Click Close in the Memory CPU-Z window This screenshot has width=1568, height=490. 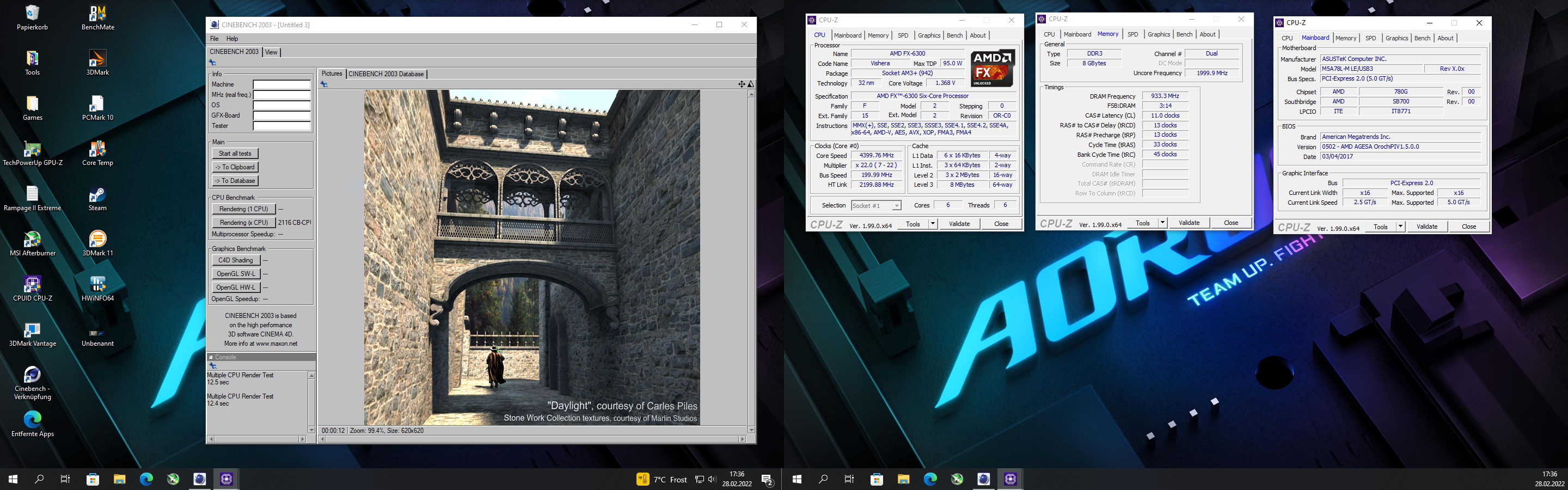1231,223
